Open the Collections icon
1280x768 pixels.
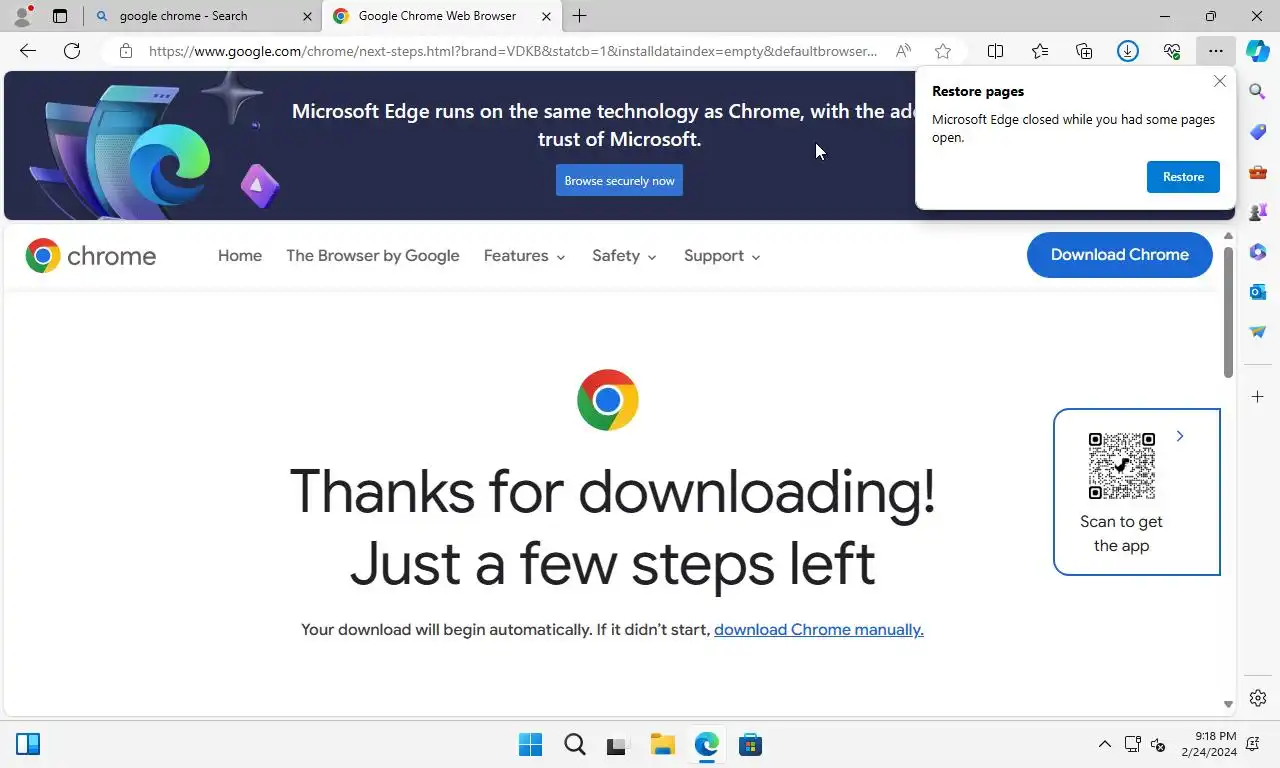pyautogui.click(x=1084, y=51)
